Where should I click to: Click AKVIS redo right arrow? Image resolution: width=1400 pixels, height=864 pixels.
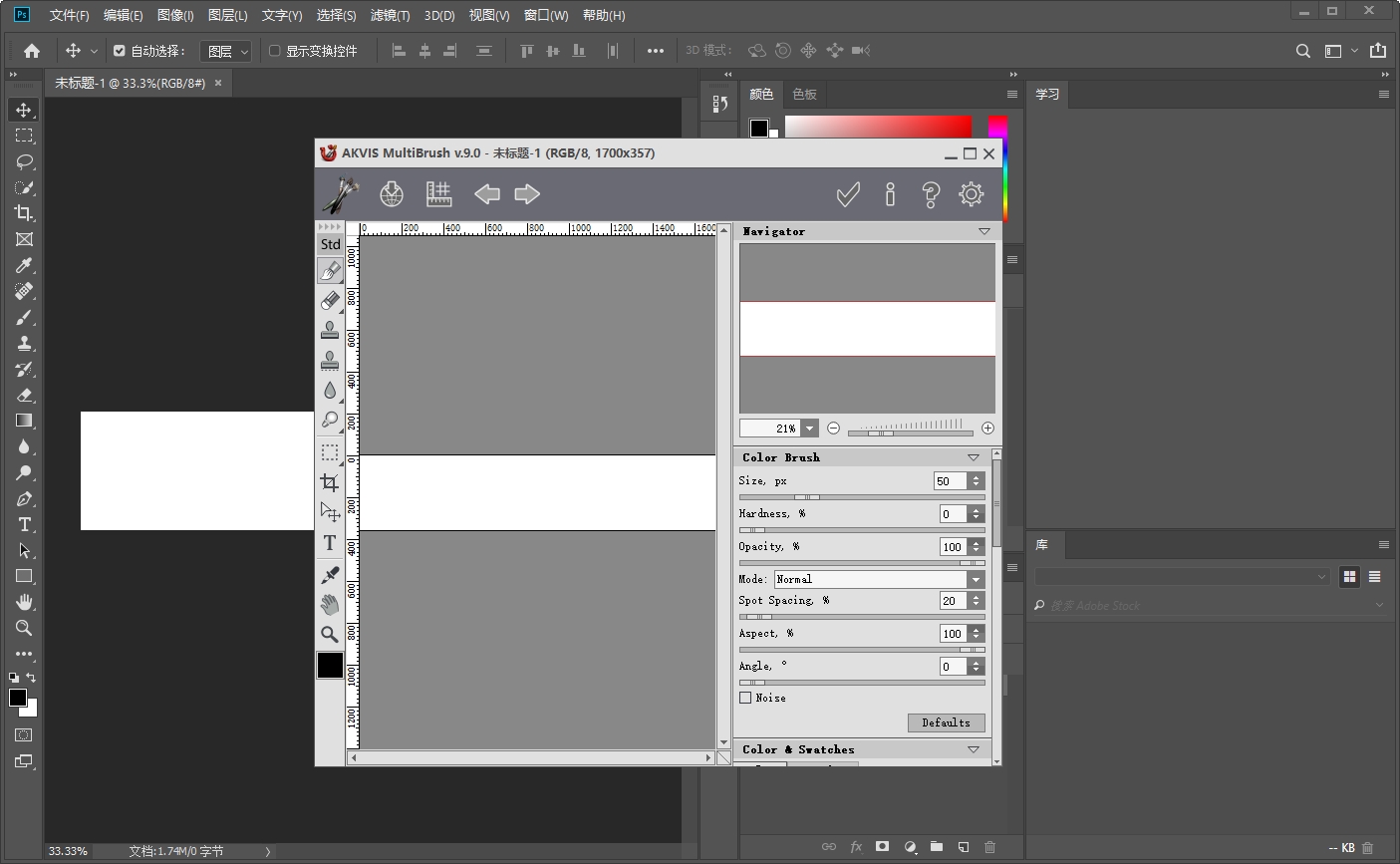click(527, 194)
